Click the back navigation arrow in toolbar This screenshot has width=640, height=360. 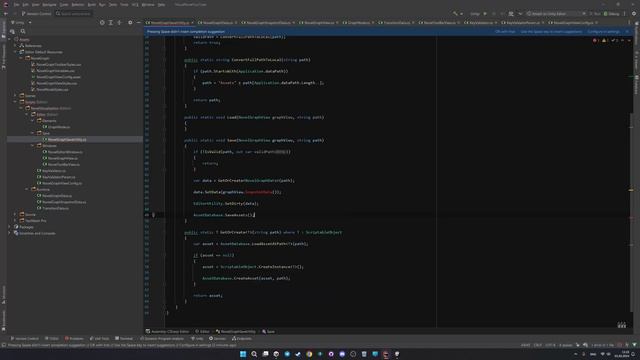point(6,13)
